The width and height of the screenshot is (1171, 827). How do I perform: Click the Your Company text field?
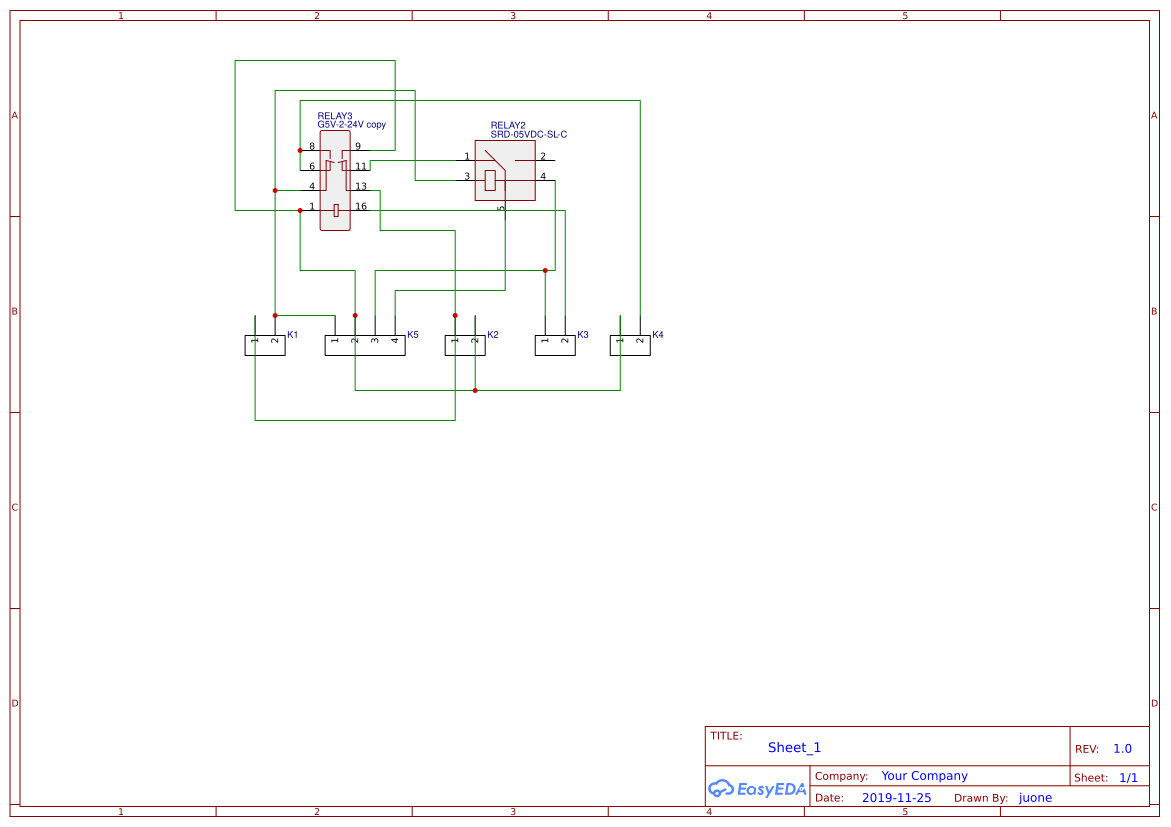923,775
